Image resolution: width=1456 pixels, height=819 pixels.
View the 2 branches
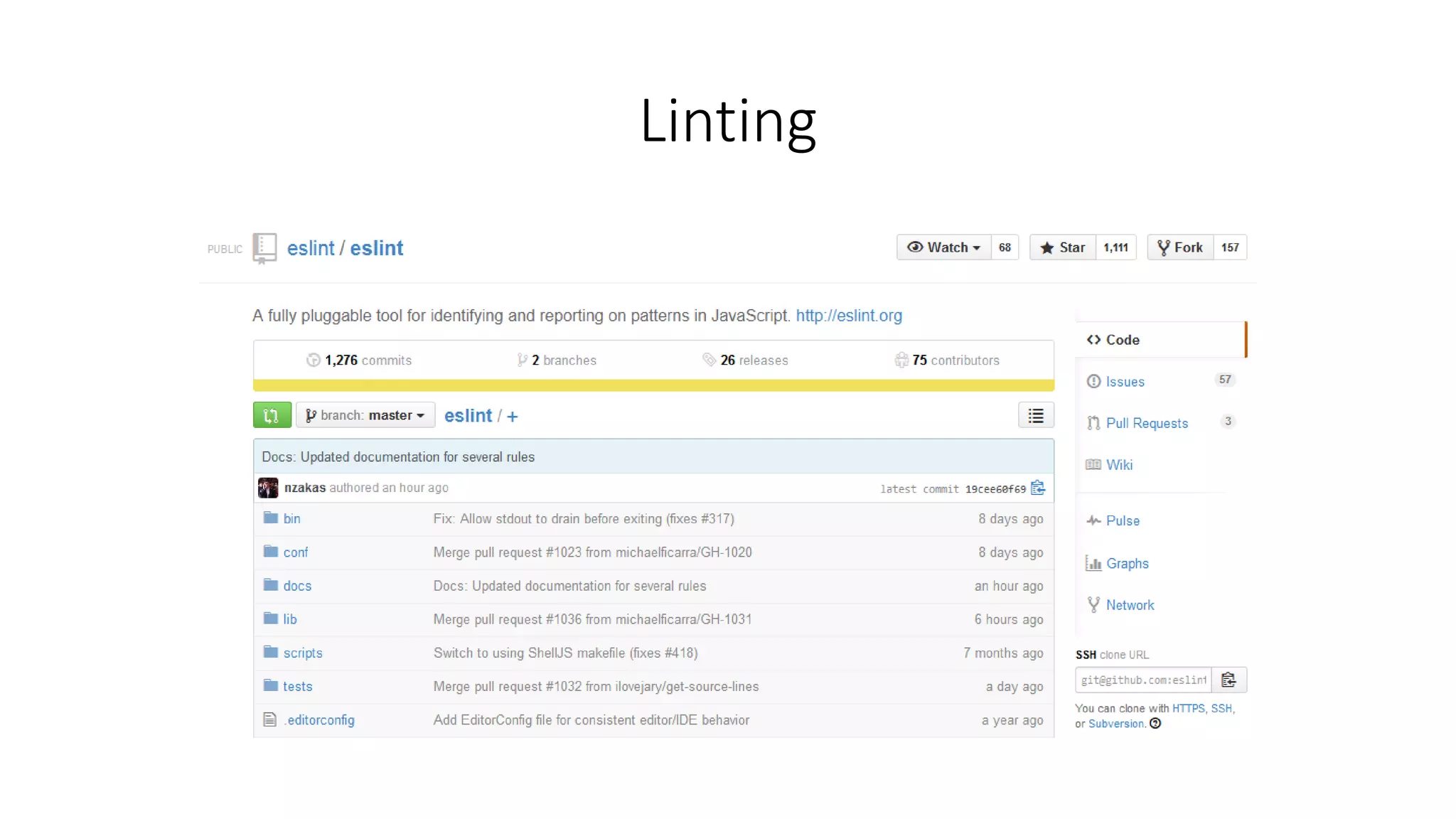[x=557, y=360]
